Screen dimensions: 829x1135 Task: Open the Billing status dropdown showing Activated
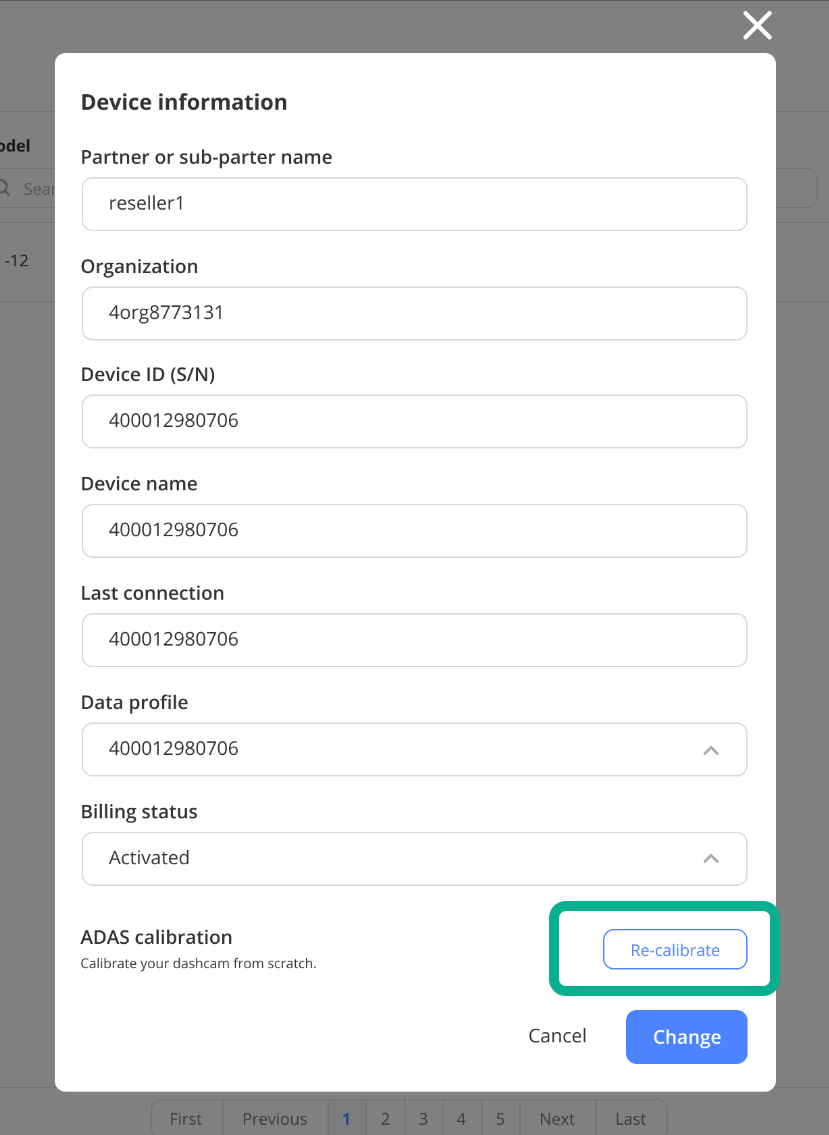pos(414,858)
